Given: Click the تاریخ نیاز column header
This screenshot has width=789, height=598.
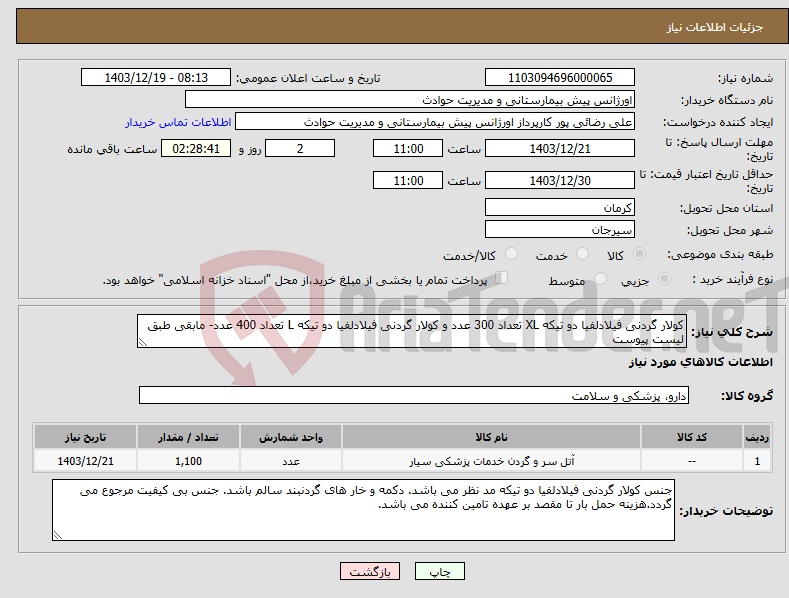Looking at the screenshot, I should coord(86,437).
